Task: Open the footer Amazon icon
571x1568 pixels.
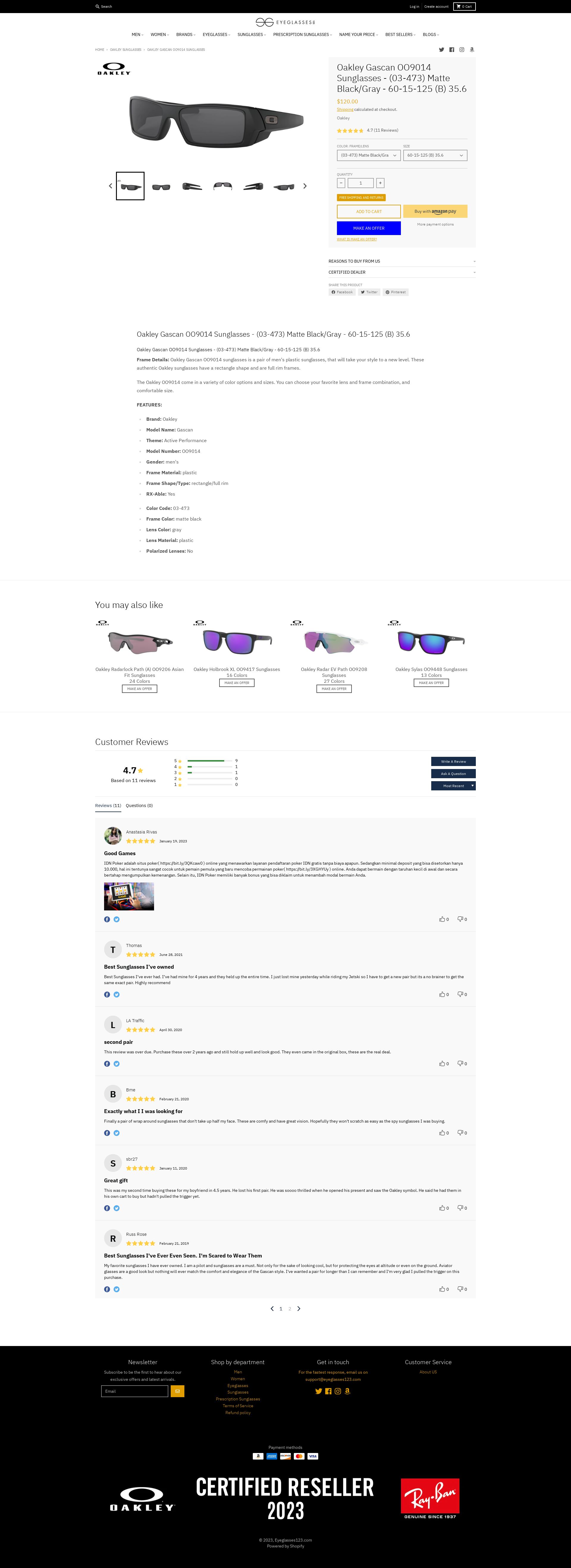Action: point(347,1391)
